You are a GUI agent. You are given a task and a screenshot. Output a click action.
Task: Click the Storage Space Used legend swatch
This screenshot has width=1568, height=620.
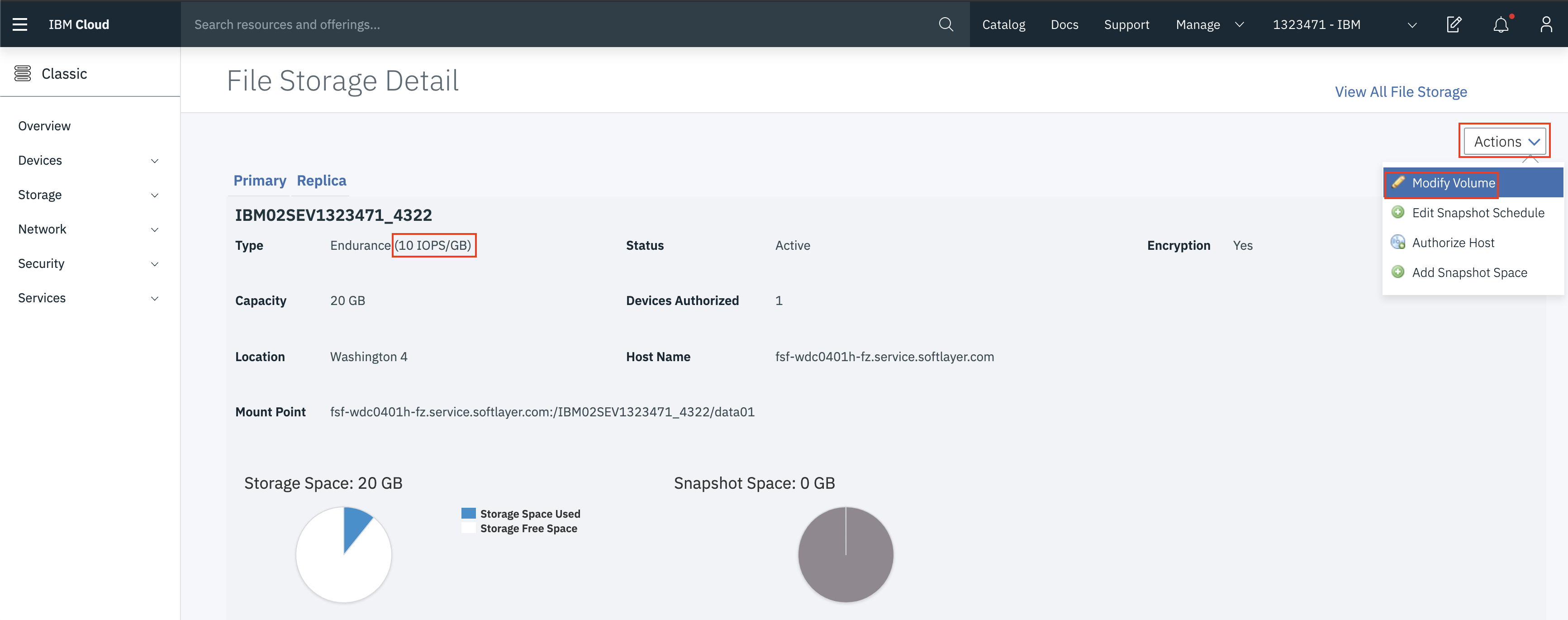[x=468, y=513]
